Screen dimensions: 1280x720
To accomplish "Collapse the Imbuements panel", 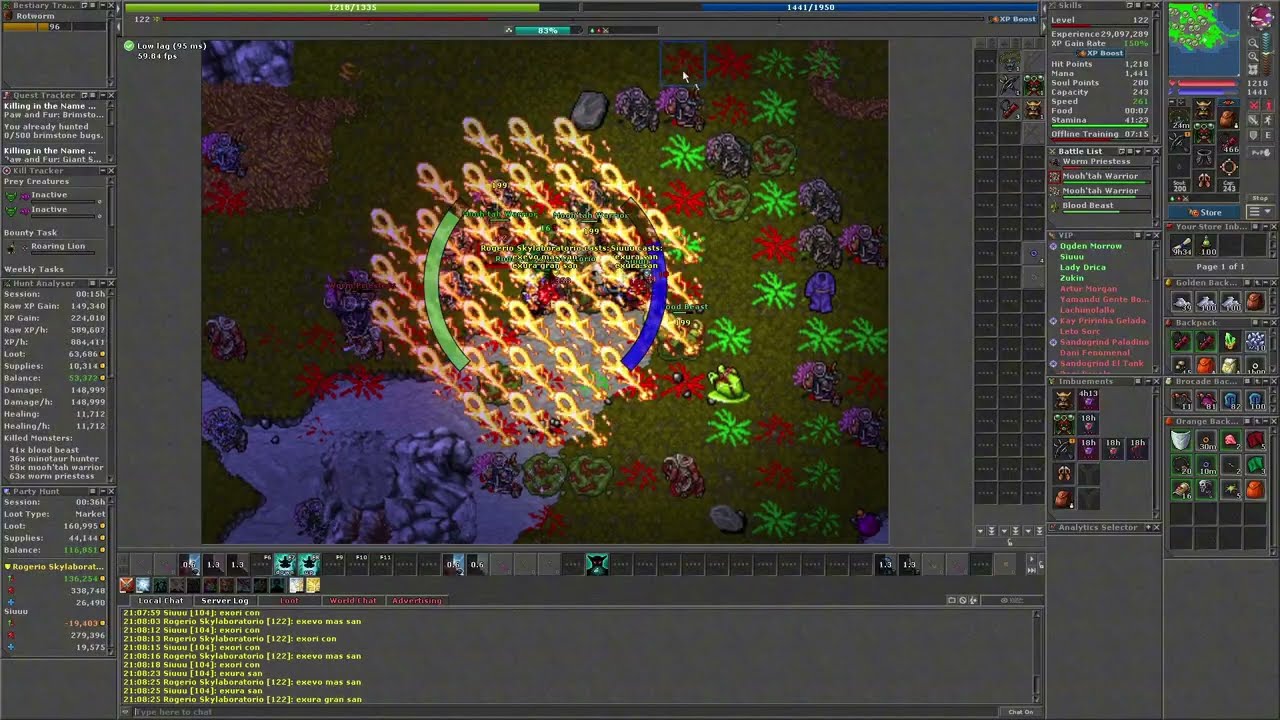I will coord(1148,381).
